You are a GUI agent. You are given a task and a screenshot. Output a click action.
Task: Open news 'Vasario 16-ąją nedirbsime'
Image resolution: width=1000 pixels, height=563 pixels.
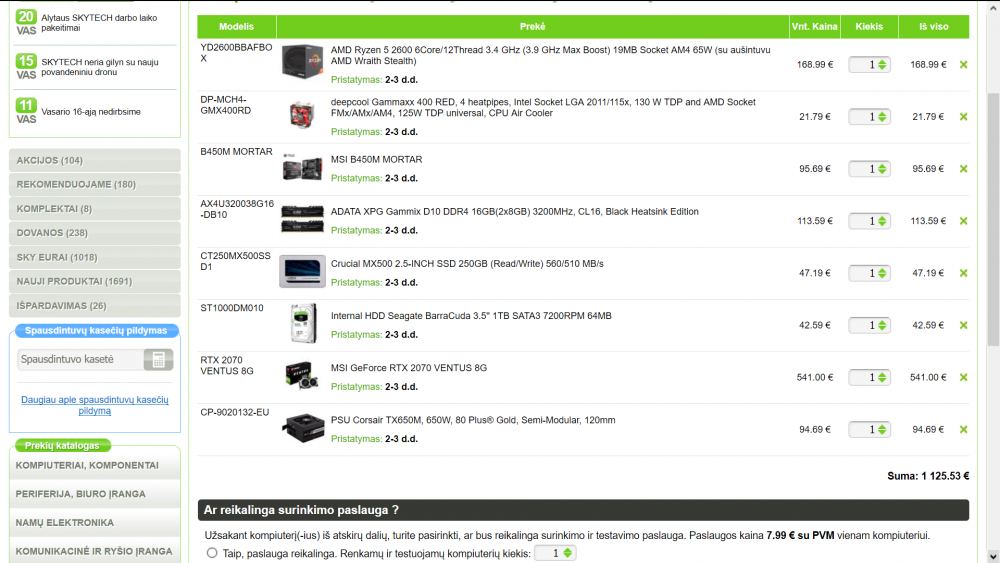pos(91,112)
